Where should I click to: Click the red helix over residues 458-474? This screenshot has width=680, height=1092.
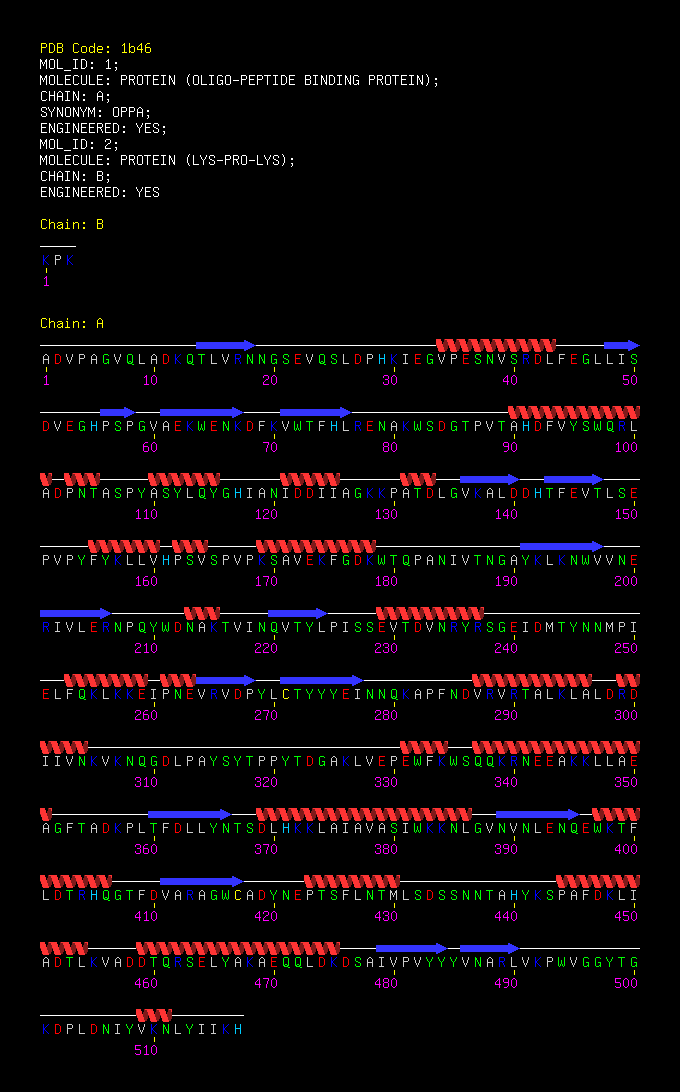(x=238, y=949)
